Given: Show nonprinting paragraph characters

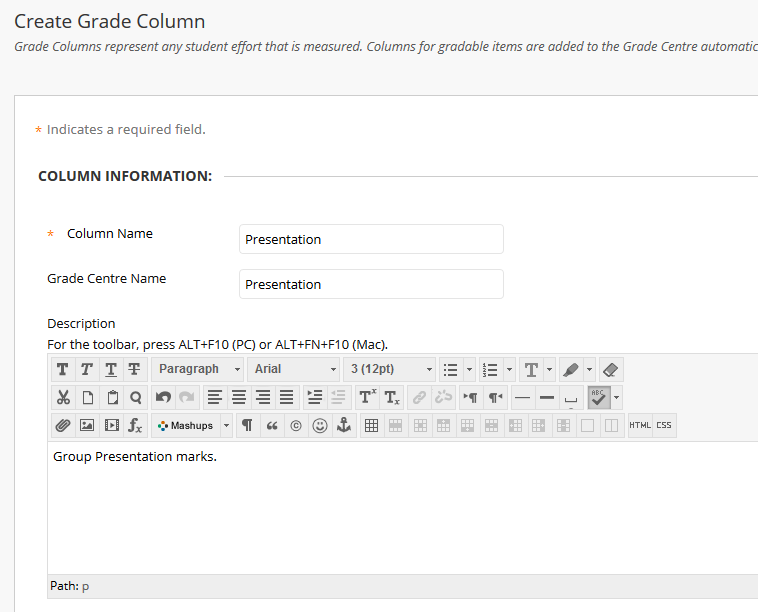Looking at the screenshot, I should (x=248, y=426).
